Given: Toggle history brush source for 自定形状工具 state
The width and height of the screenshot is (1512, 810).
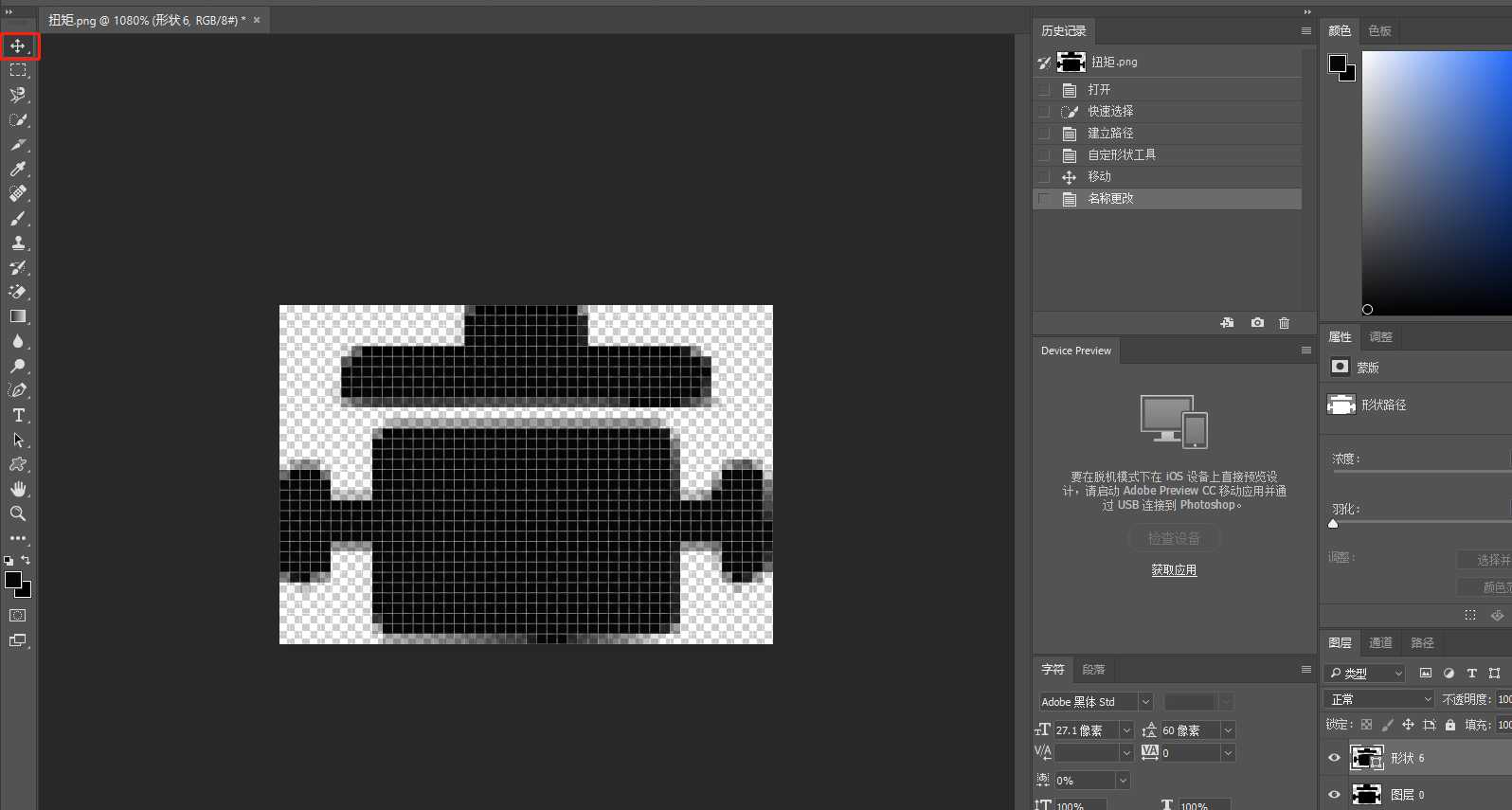Looking at the screenshot, I should (x=1044, y=155).
